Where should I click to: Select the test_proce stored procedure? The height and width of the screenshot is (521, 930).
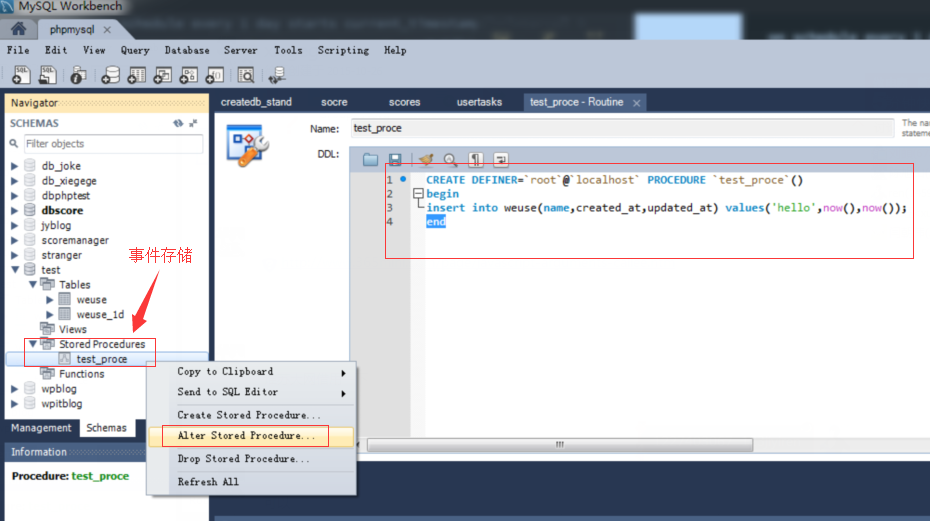(101, 359)
